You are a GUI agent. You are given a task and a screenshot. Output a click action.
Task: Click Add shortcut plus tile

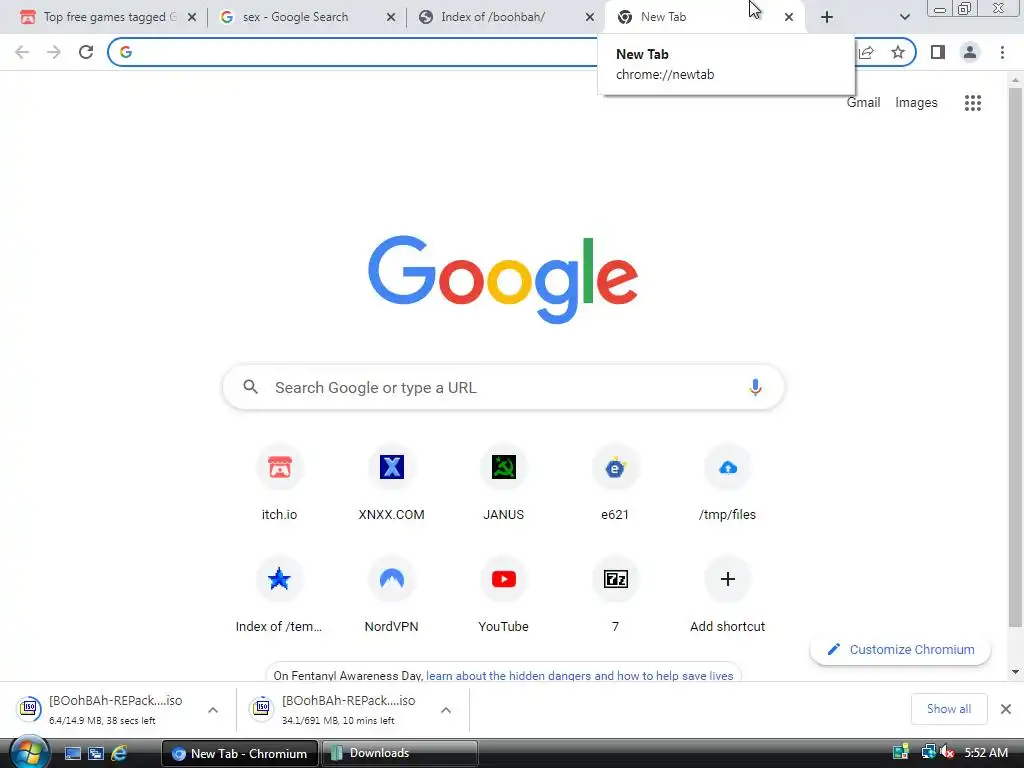point(728,596)
